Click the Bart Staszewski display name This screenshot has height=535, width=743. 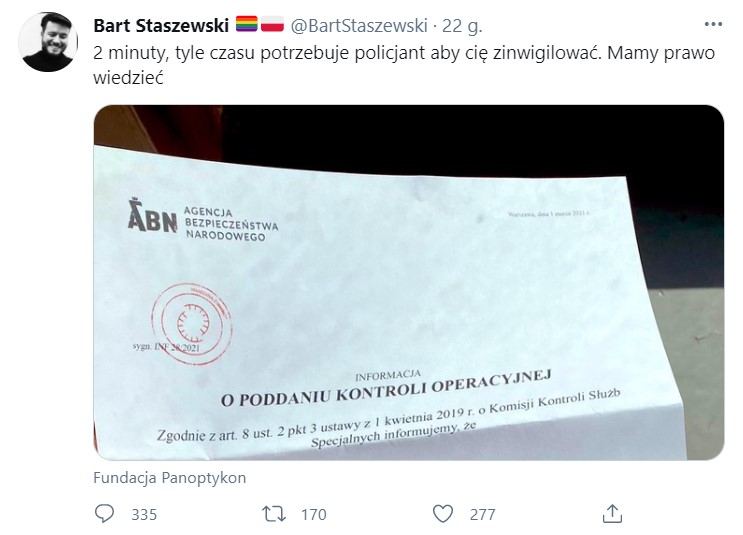coord(161,26)
